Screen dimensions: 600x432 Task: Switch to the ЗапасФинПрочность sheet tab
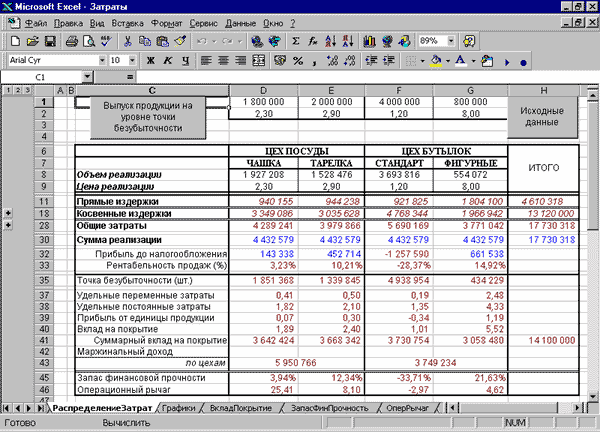[330, 408]
